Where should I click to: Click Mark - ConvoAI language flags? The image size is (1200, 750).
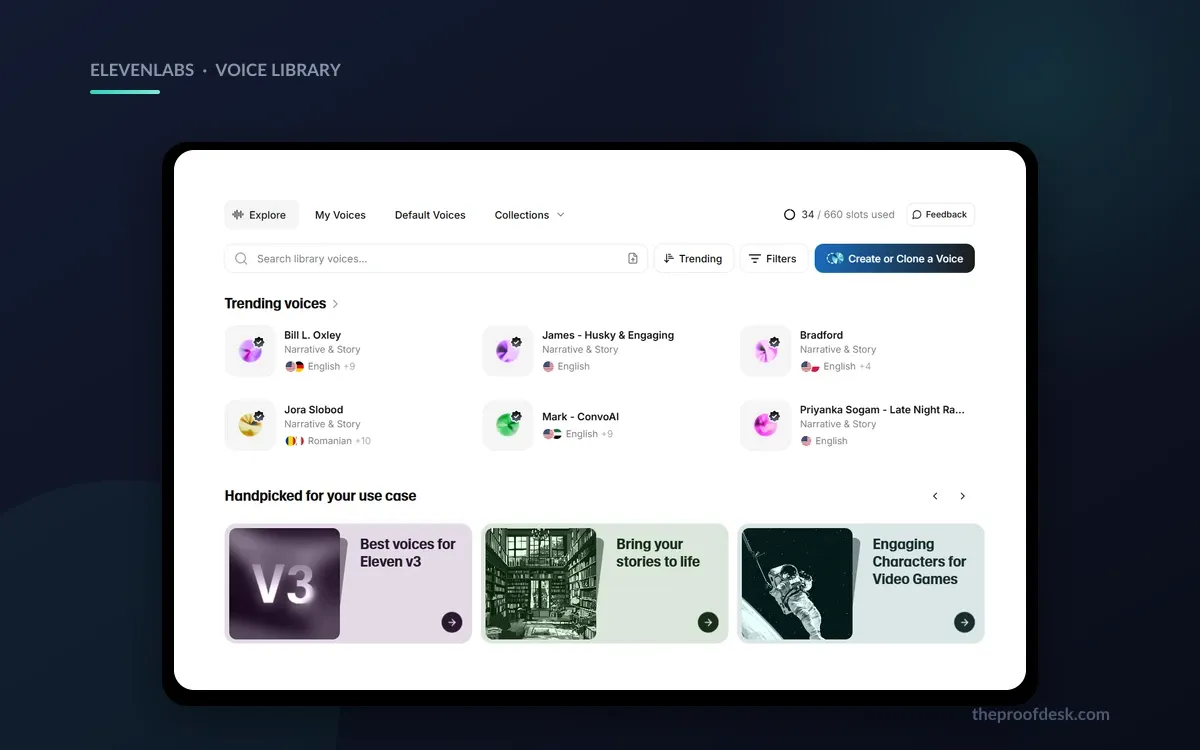552,434
